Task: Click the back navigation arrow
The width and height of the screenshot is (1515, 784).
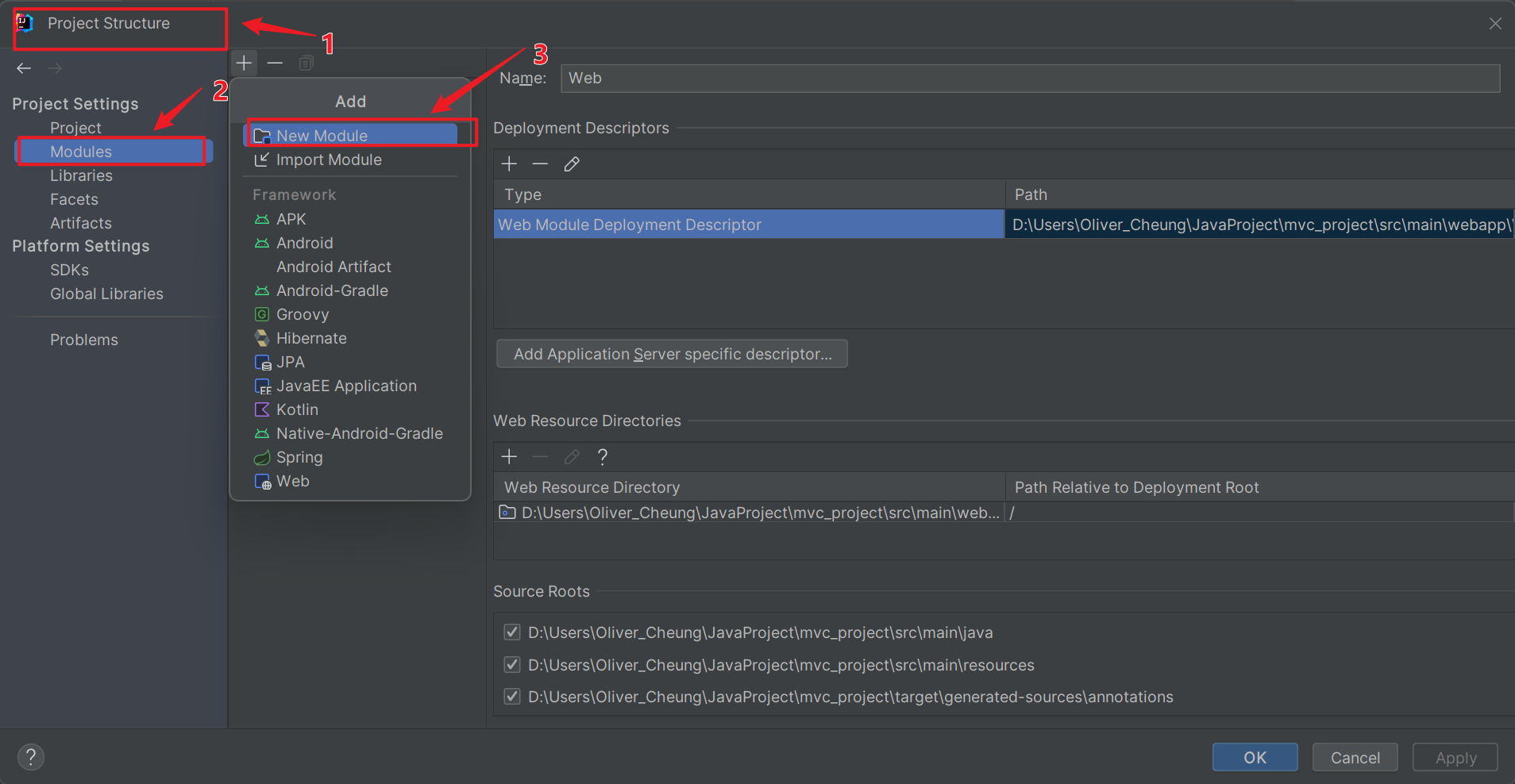Action: [x=24, y=68]
